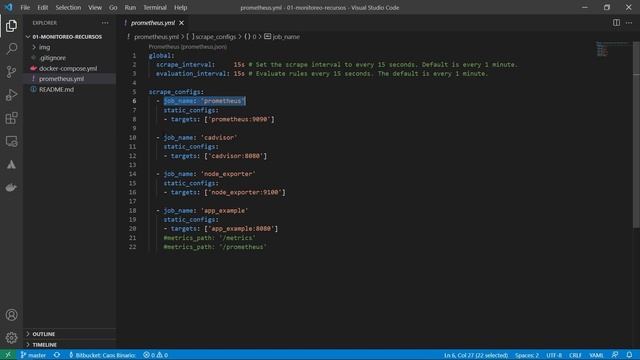Click the 0 index breadcrumb segment
Image resolution: width=640 pixels, height=360 pixels.
pos(251,37)
